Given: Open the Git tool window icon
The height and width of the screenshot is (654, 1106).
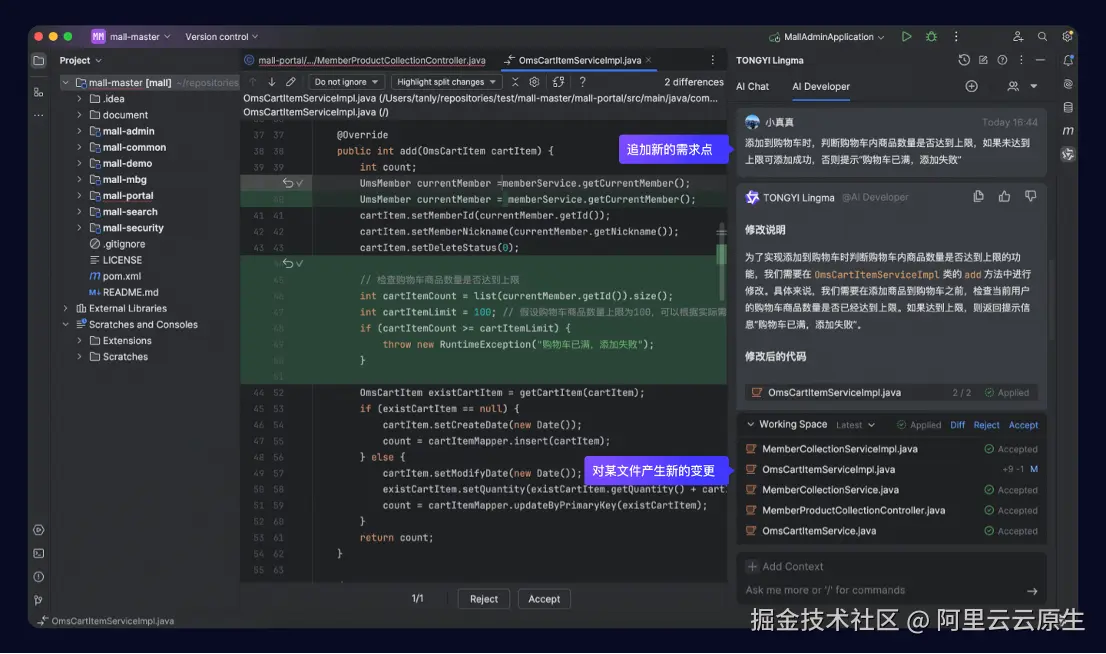Looking at the screenshot, I should [x=39, y=600].
